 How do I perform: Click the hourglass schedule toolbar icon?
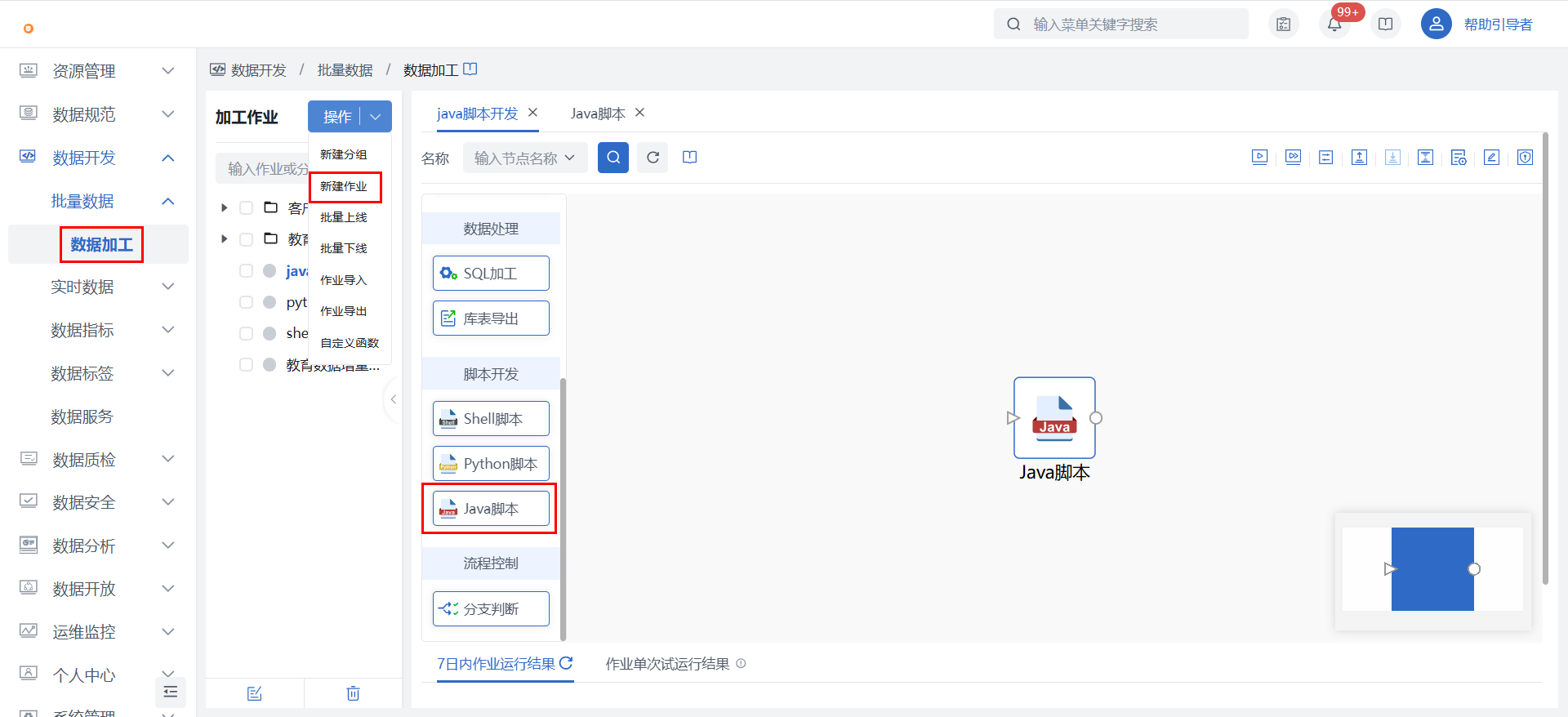click(1425, 158)
